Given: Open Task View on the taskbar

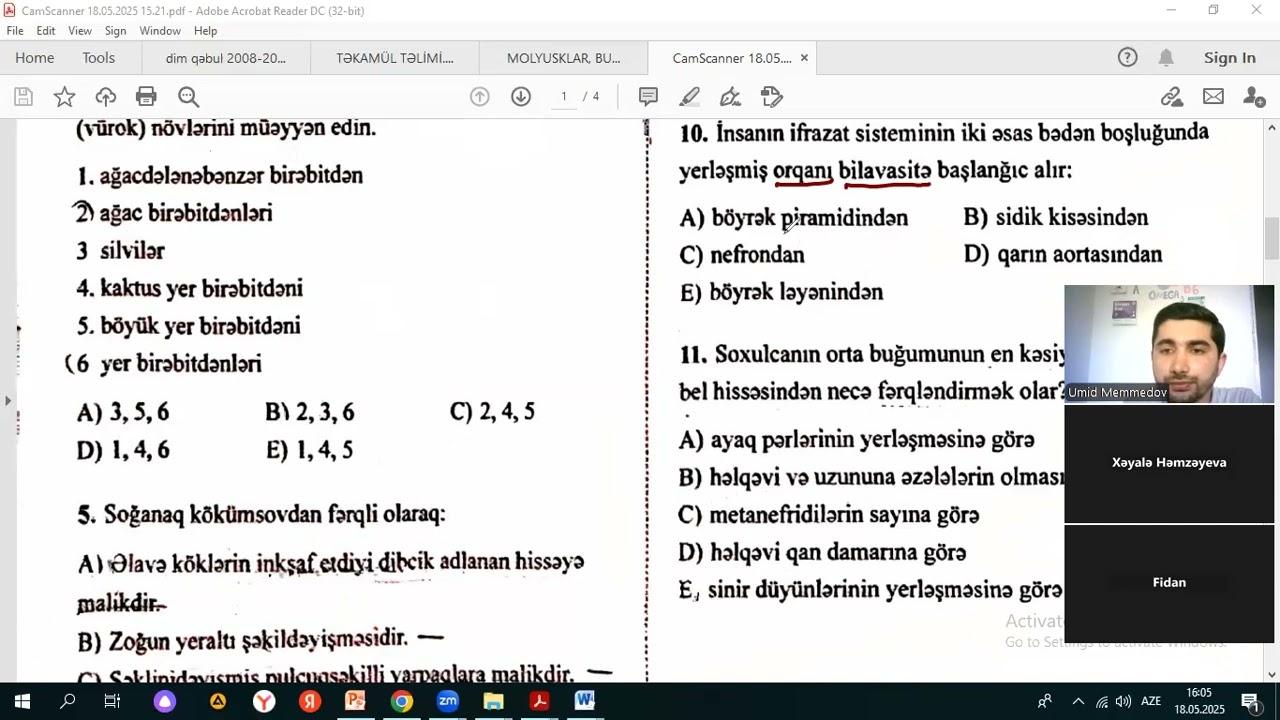Looking at the screenshot, I should pyautogui.click(x=112, y=702).
